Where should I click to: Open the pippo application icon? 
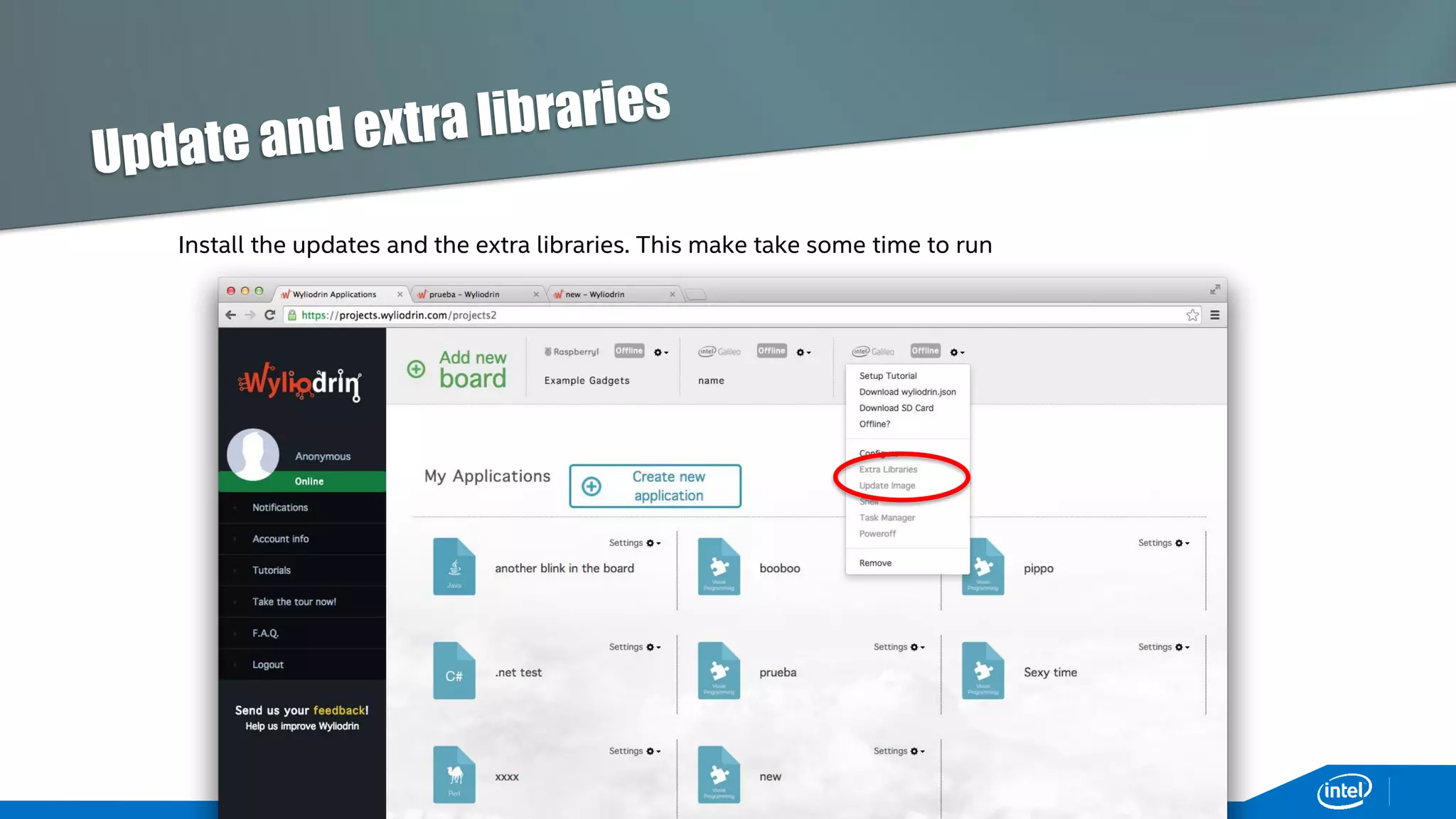point(983,567)
